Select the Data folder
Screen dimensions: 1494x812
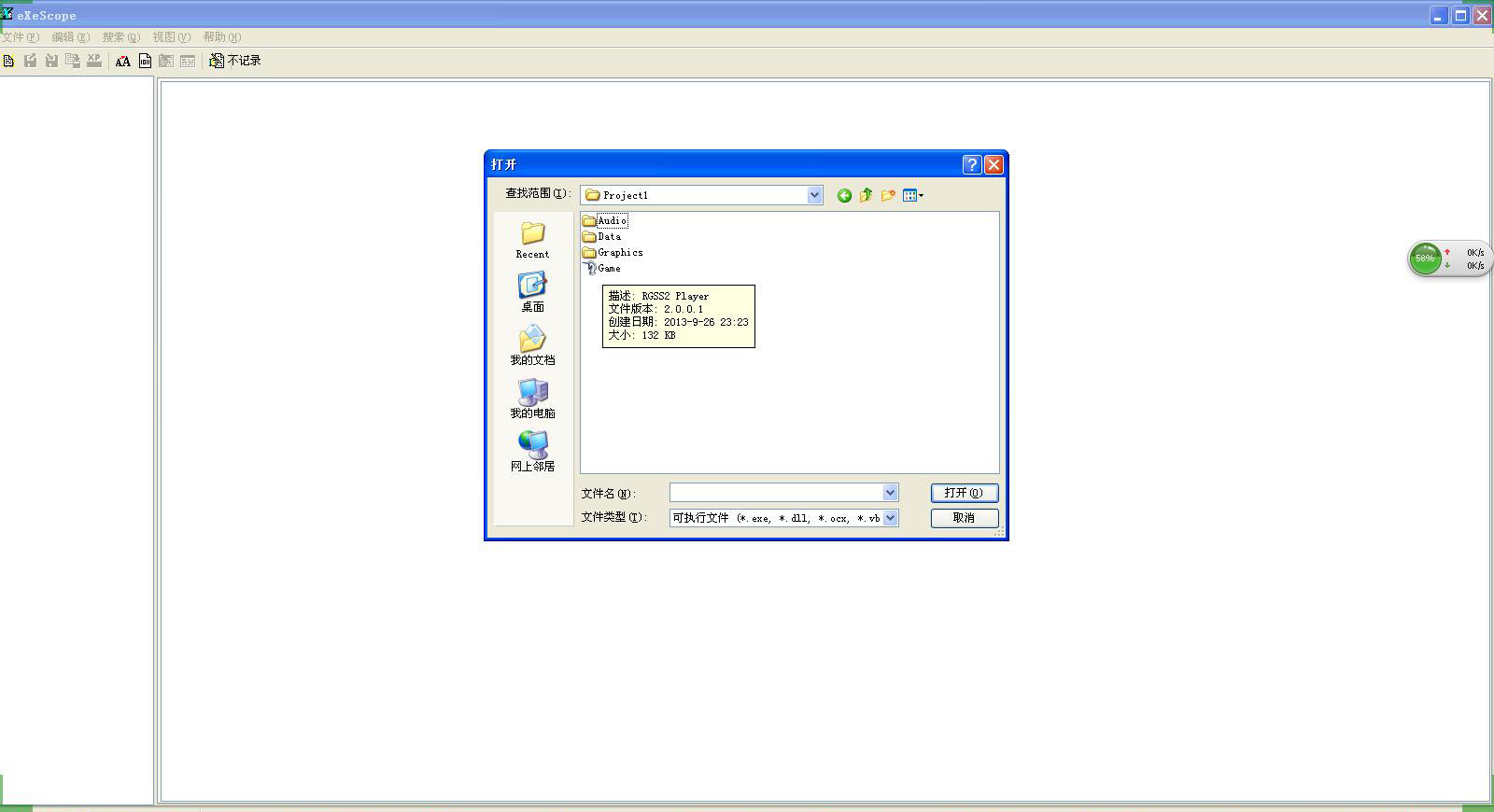point(602,236)
